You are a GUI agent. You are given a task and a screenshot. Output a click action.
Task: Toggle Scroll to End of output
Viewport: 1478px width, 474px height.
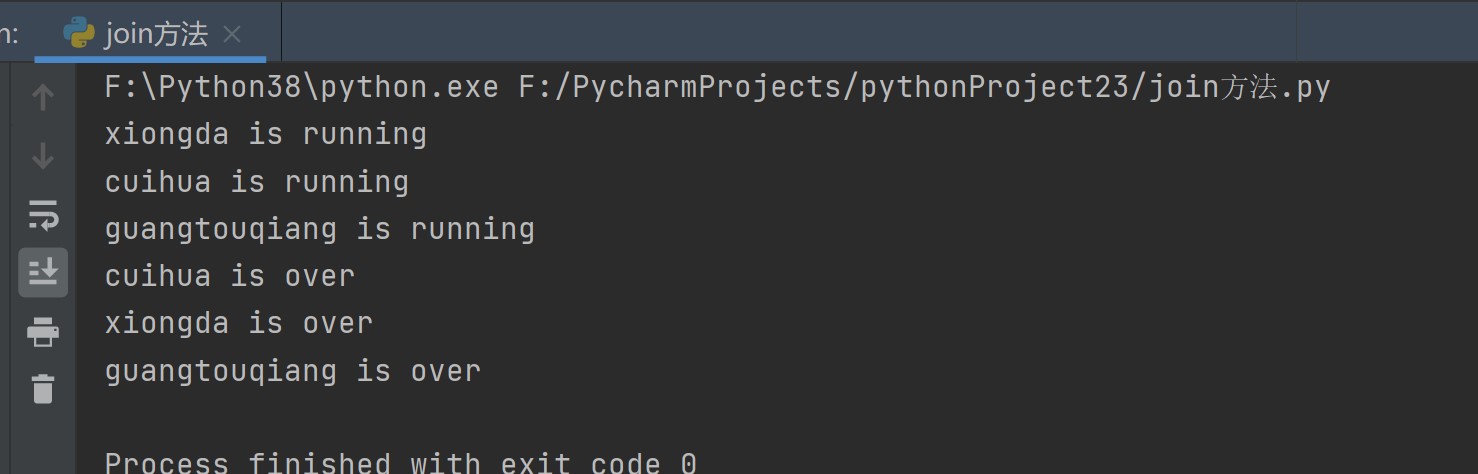pos(43,272)
